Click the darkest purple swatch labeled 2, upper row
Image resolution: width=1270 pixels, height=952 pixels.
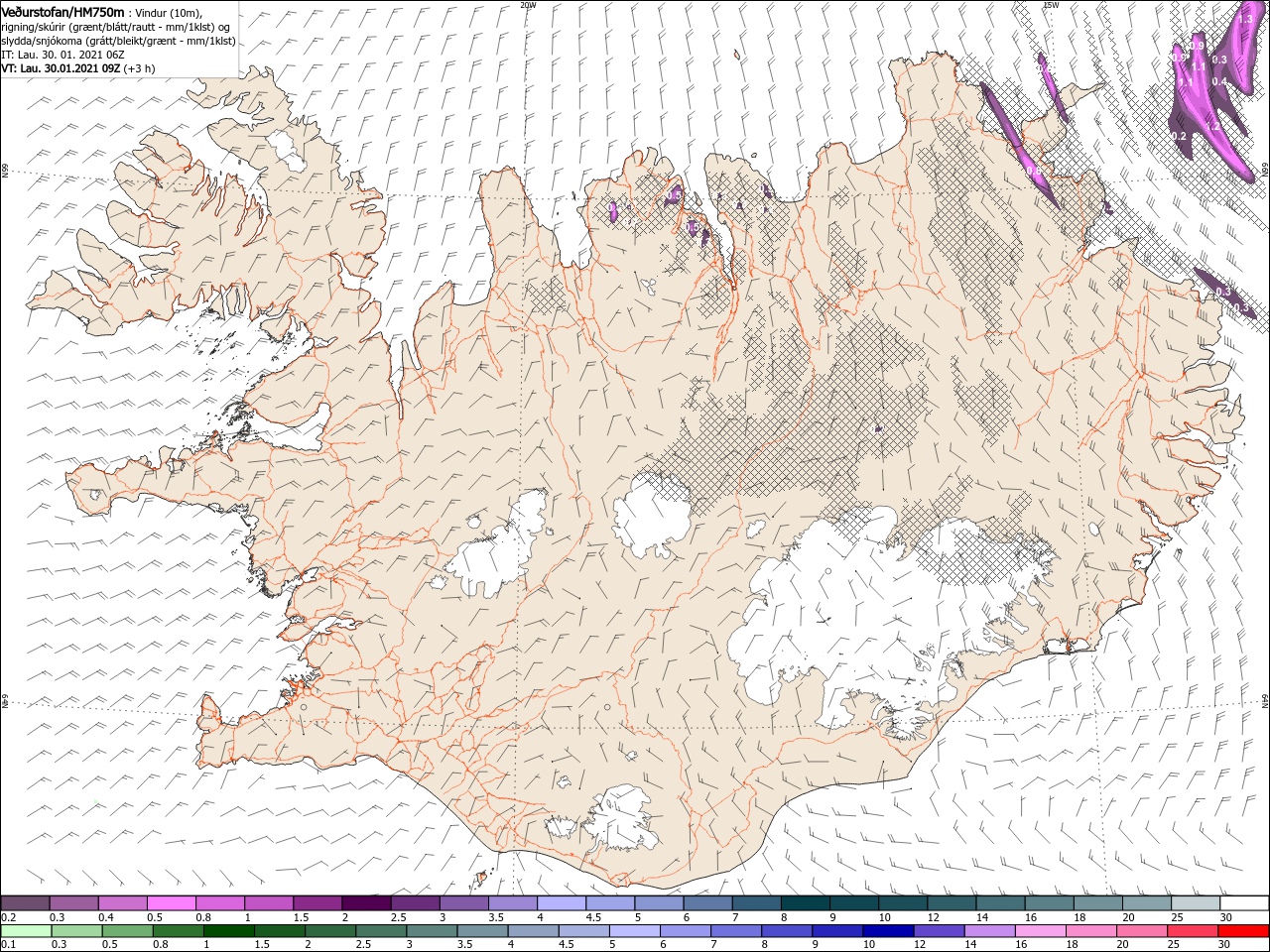tap(366, 902)
